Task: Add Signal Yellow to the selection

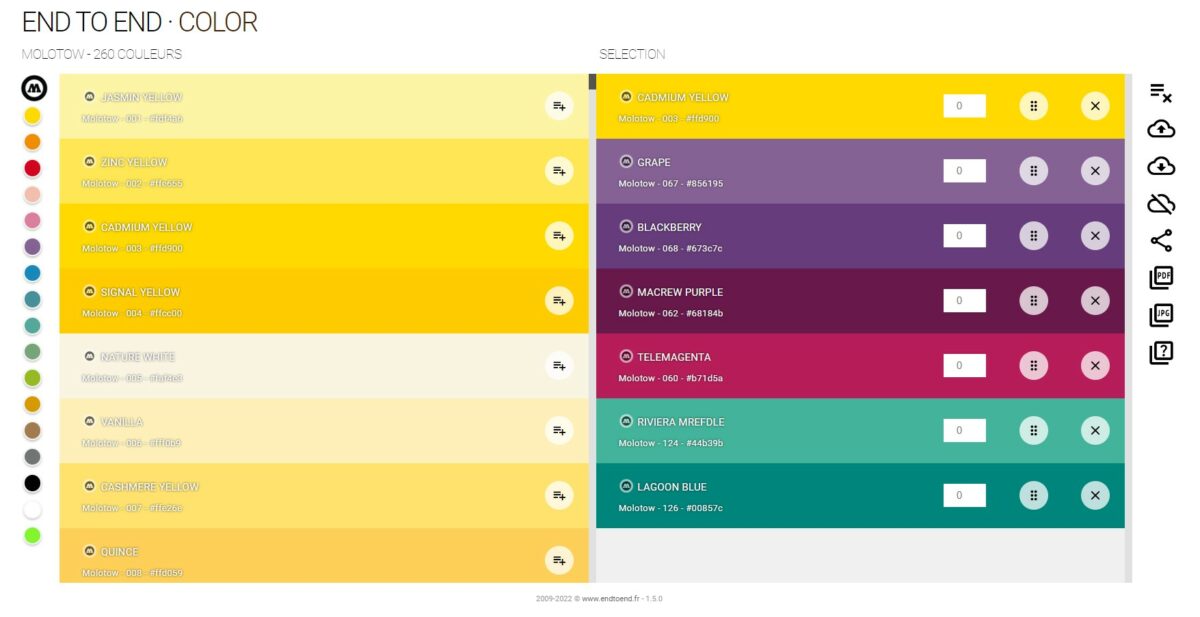Action: tap(559, 301)
